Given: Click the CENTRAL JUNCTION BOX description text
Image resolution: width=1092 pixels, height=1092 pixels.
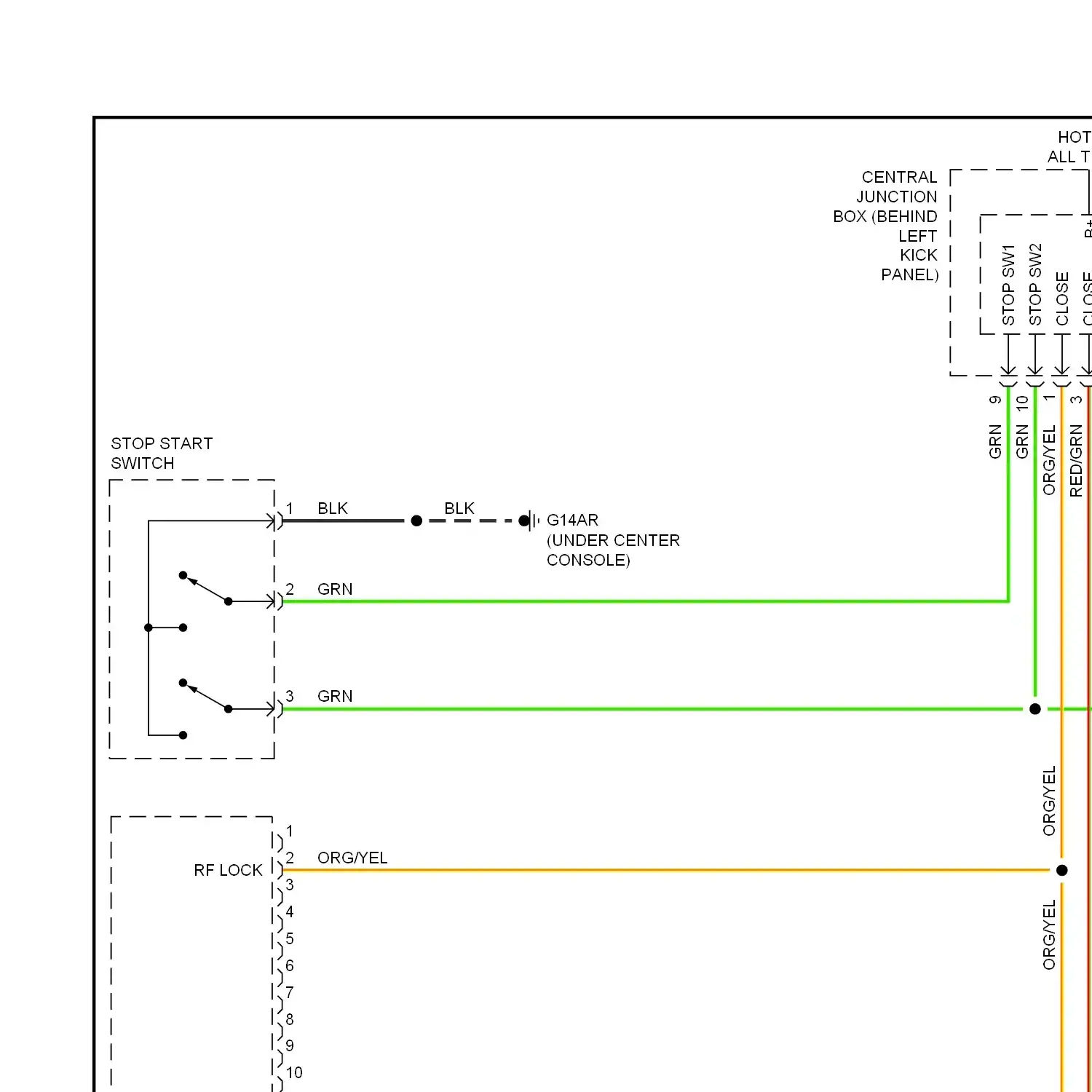Looking at the screenshot, I should (886, 226).
